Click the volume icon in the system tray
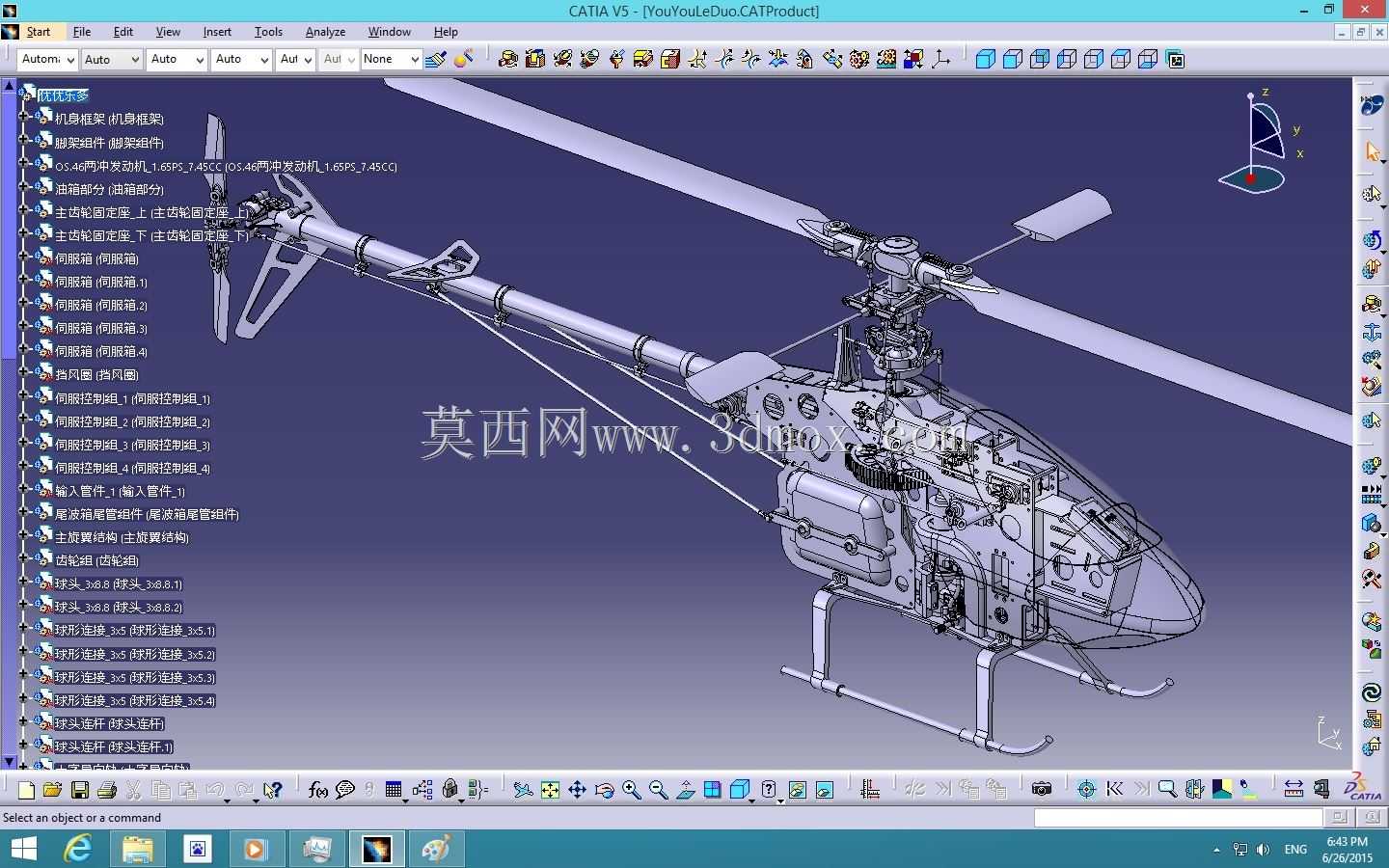Image resolution: width=1389 pixels, height=868 pixels. (1263, 850)
